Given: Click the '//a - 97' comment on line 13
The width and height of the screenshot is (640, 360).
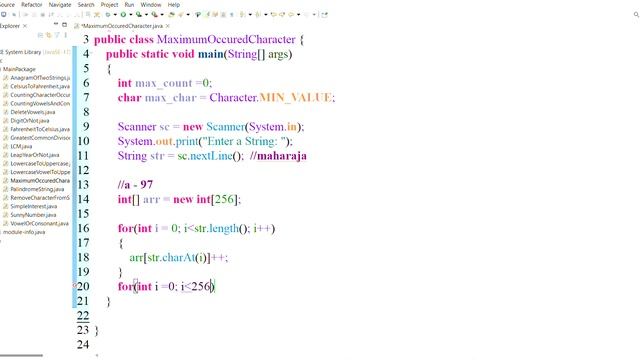Looking at the screenshot, I should click(135, 185).
